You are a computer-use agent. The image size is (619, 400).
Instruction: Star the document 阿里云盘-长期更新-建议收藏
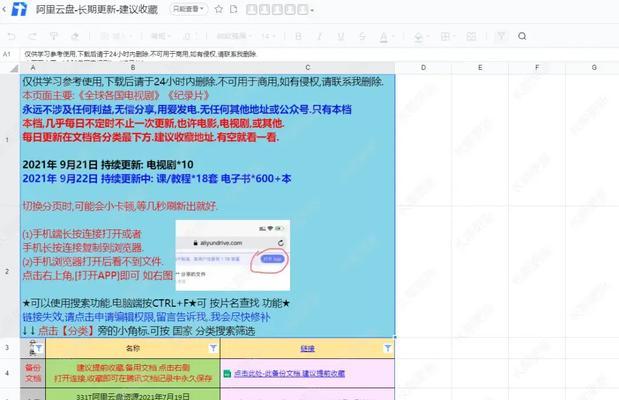pos(219,9)
